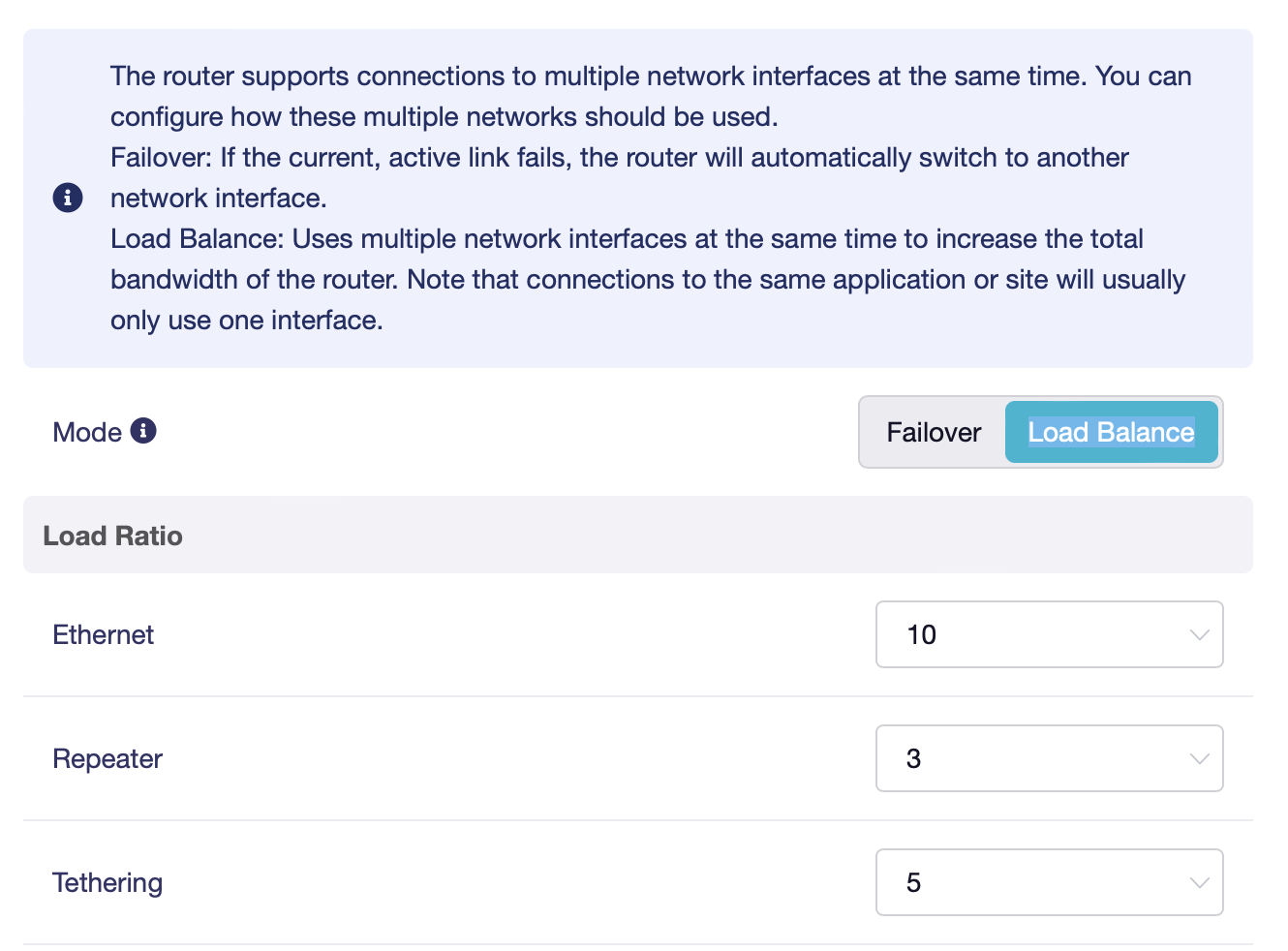Image resolution: width=1288 pixels, height=951 pixels.
Task: Click the Failover description text in banner
Action: 620,177
